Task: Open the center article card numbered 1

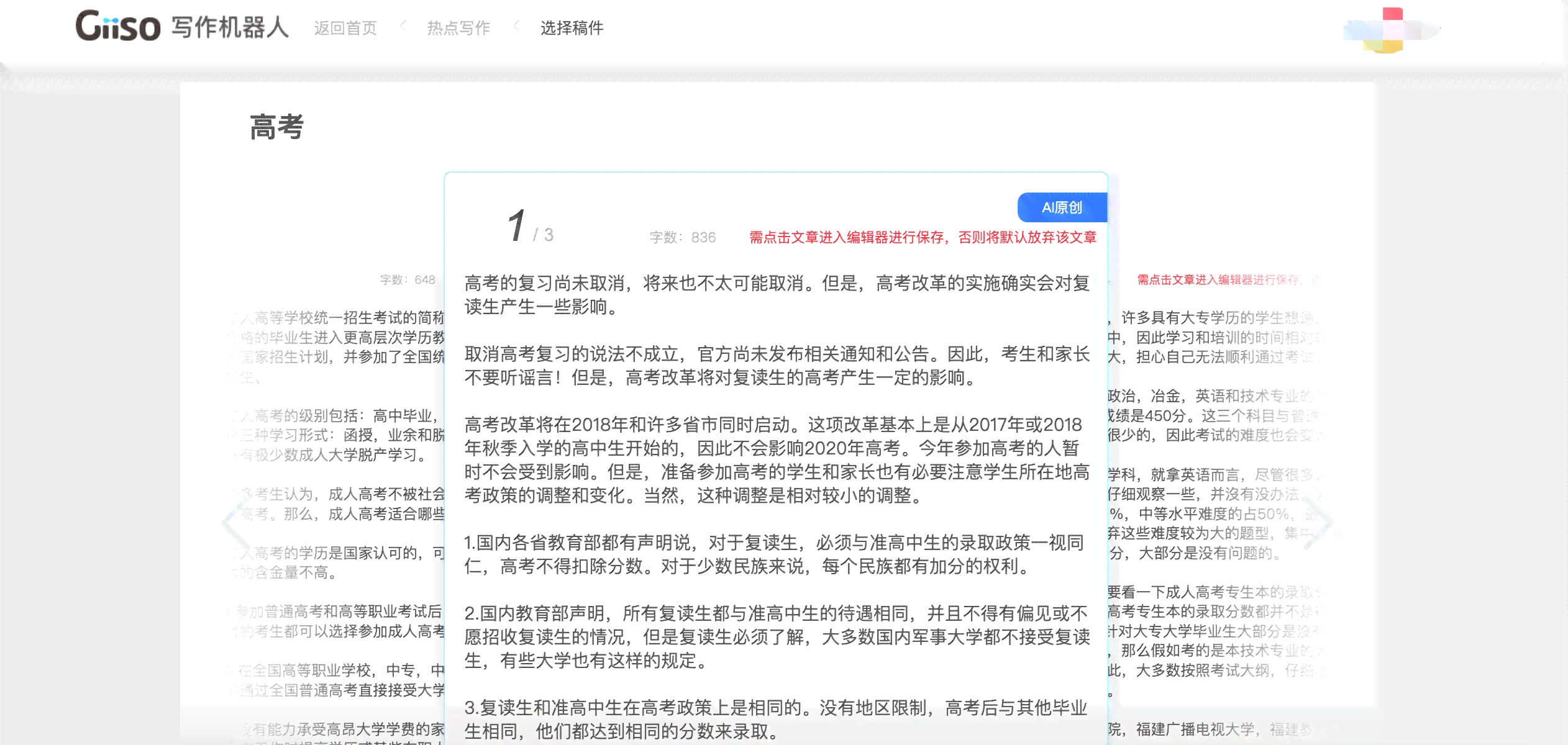Action: tap(776, 458)
